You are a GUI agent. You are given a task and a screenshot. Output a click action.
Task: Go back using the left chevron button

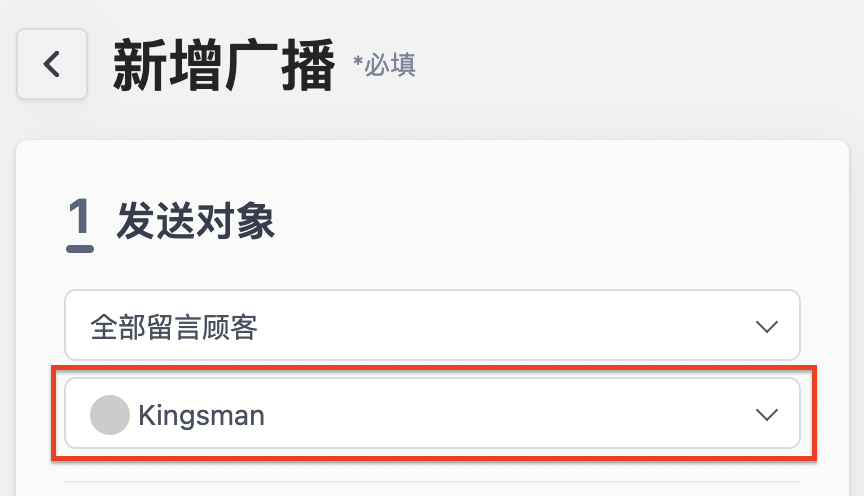pyautogui.click(x=52, y=64)
